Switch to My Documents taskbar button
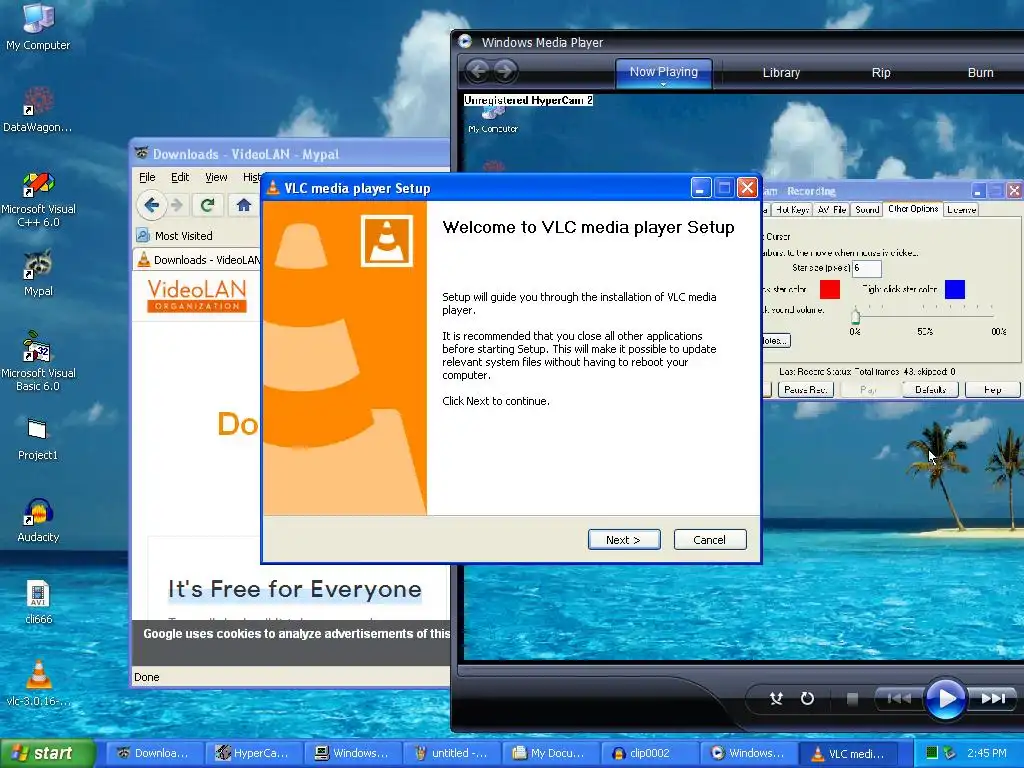This screenshot has height=768, width=1024. point(550,753)
